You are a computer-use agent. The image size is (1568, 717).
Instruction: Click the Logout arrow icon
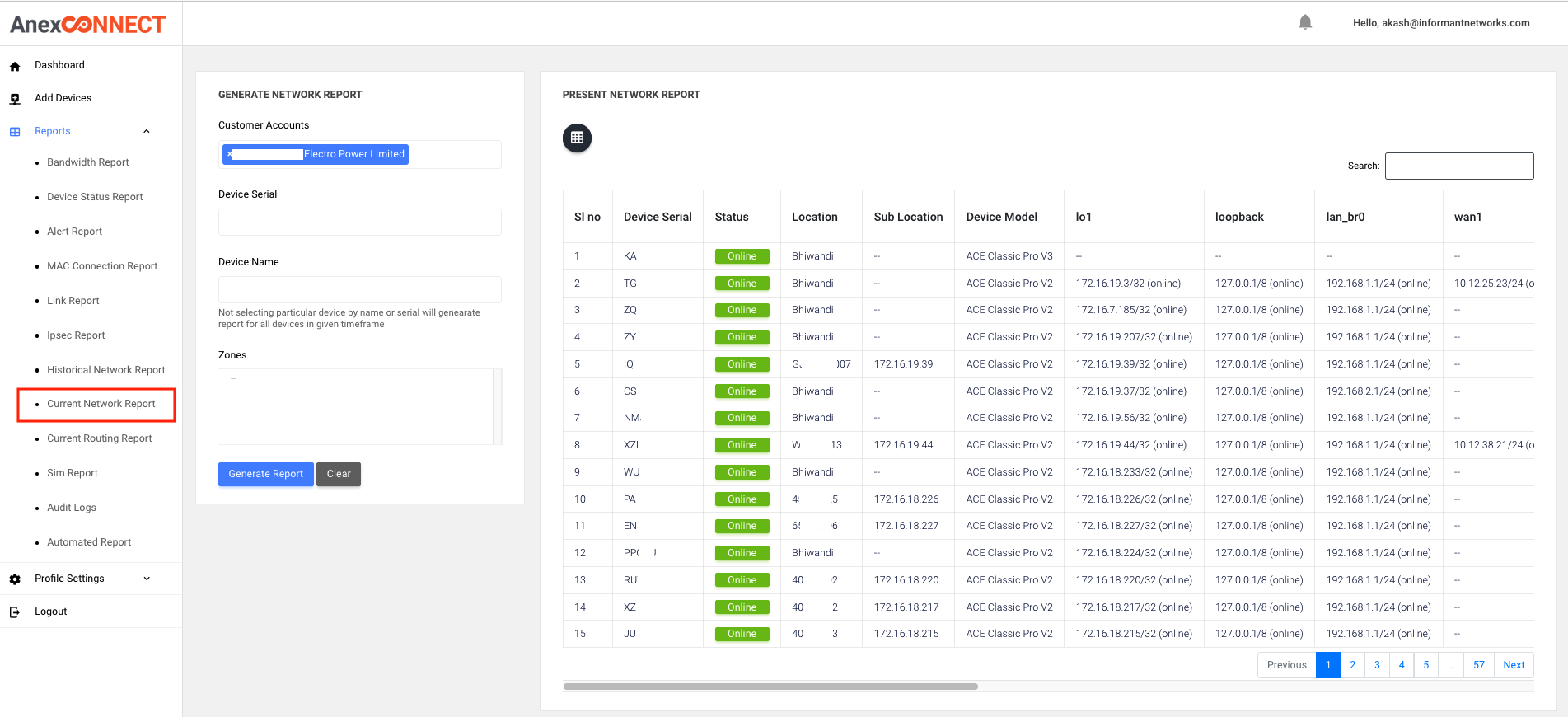coord(15,612)
